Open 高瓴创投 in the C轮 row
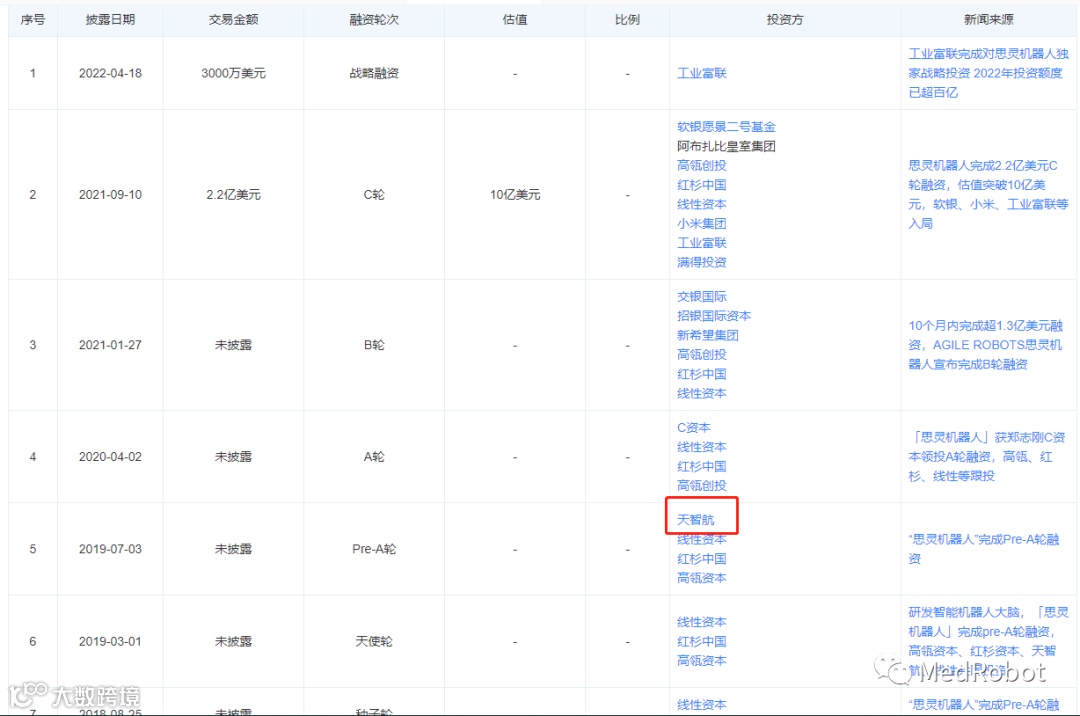This screenshot has width=1080, height=716. (701, 165)
